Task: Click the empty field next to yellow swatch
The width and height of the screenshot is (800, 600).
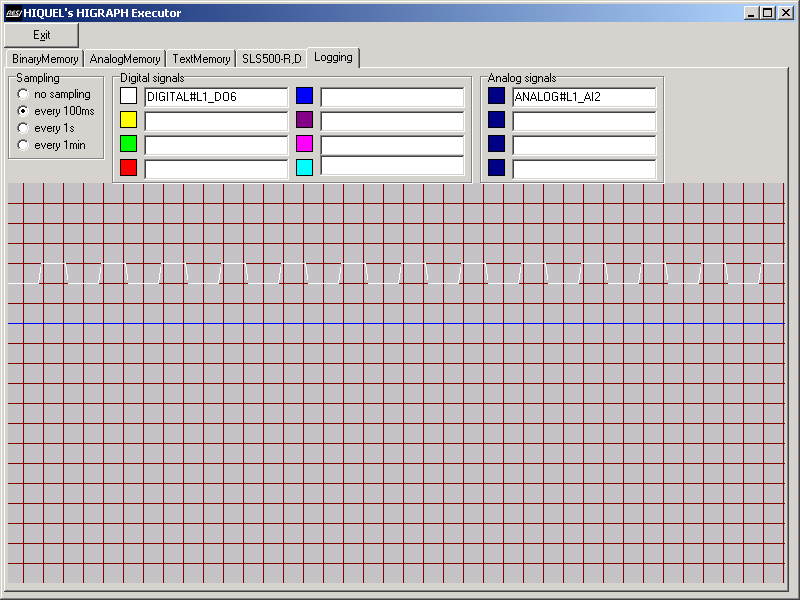Action: (216, 121)
